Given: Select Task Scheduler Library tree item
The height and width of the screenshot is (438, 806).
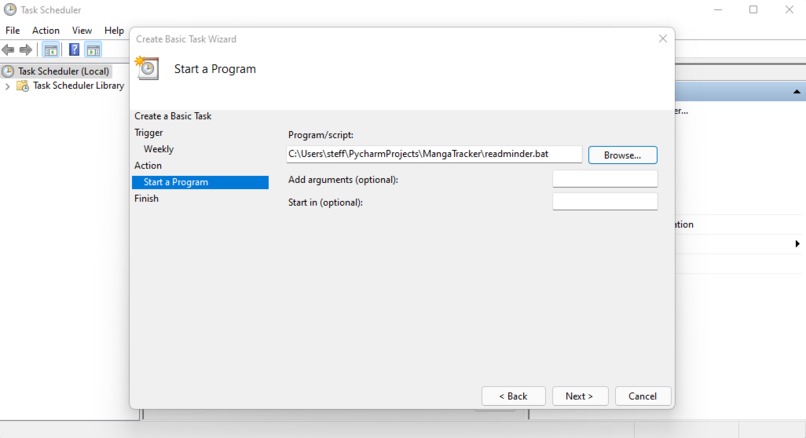Looking at the screenshot, I should pyautogui.click(x=78, y=86).
